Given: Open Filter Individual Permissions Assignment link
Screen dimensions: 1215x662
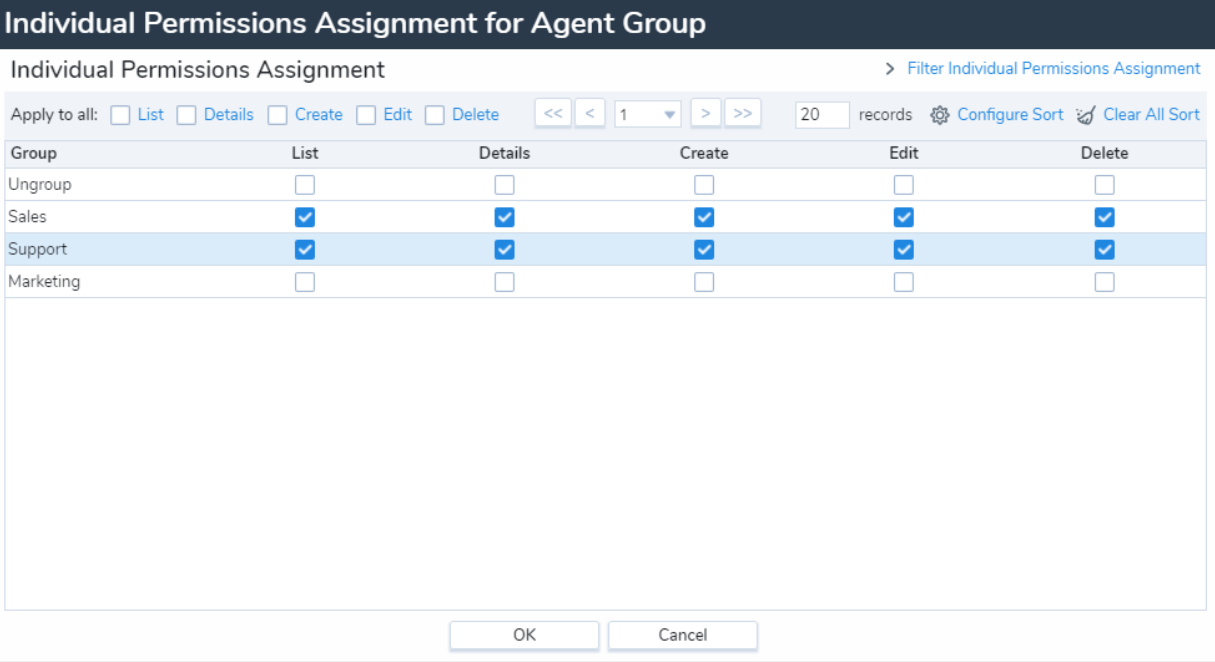Looking at the screenshot, I should click(x=1054, y=68).
